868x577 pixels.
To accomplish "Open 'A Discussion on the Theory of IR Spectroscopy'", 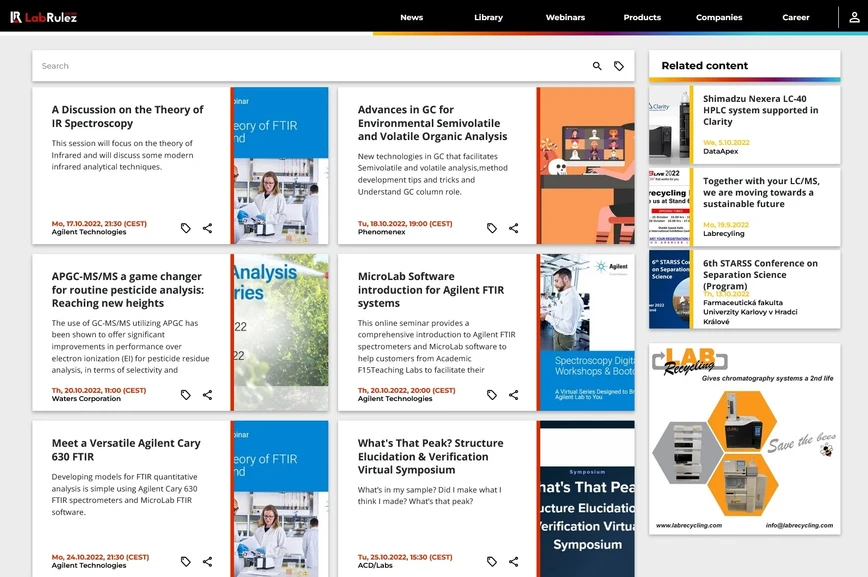I will pyautogui.click(x=128, y=116).
